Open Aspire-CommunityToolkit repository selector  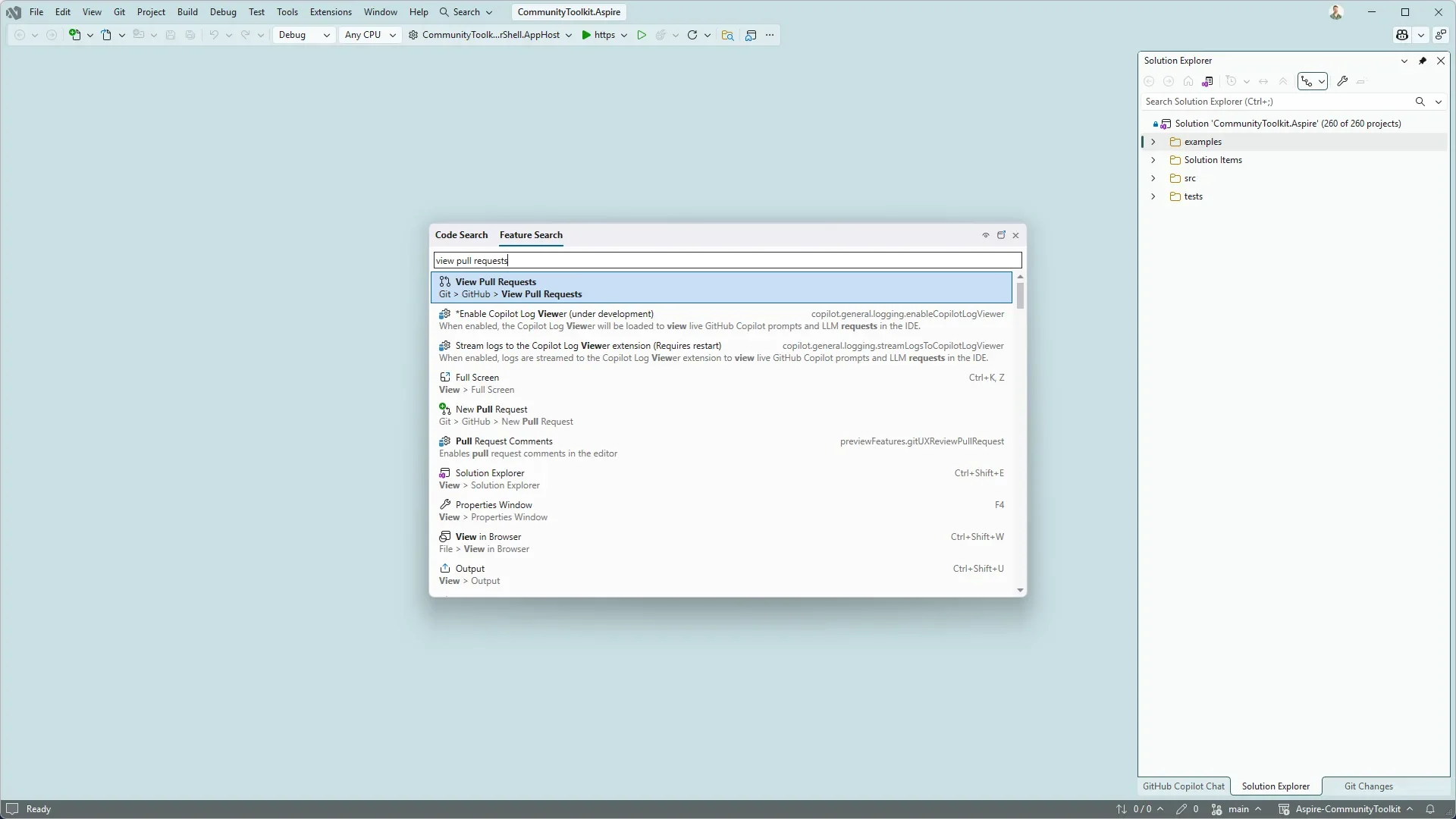[1346, 809]
